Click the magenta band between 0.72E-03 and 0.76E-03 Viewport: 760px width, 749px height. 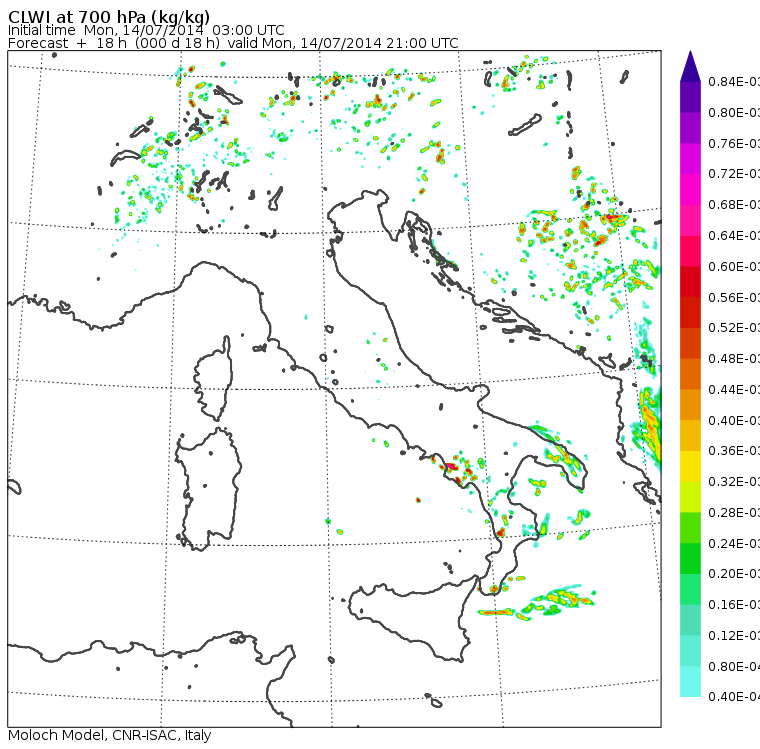(x=690, y=159)
